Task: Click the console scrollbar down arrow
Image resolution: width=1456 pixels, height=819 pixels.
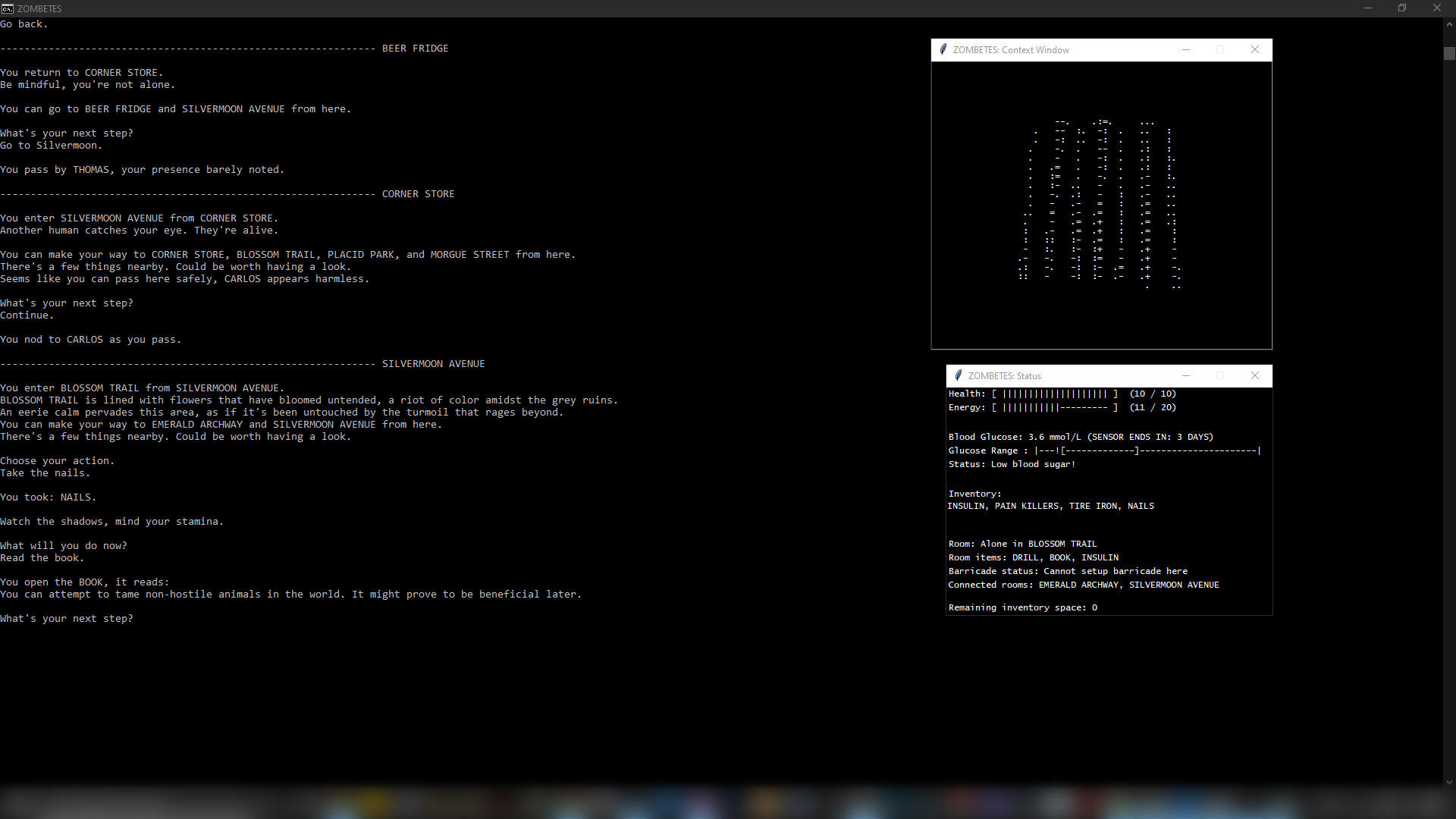Action: coord(1449,782)
